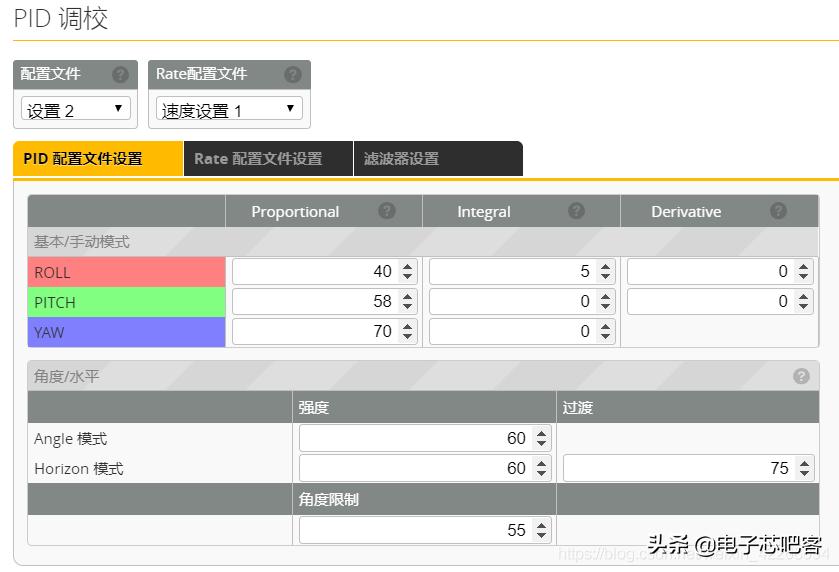Click ROLL Integral input showing 5

tap(522, 271)
